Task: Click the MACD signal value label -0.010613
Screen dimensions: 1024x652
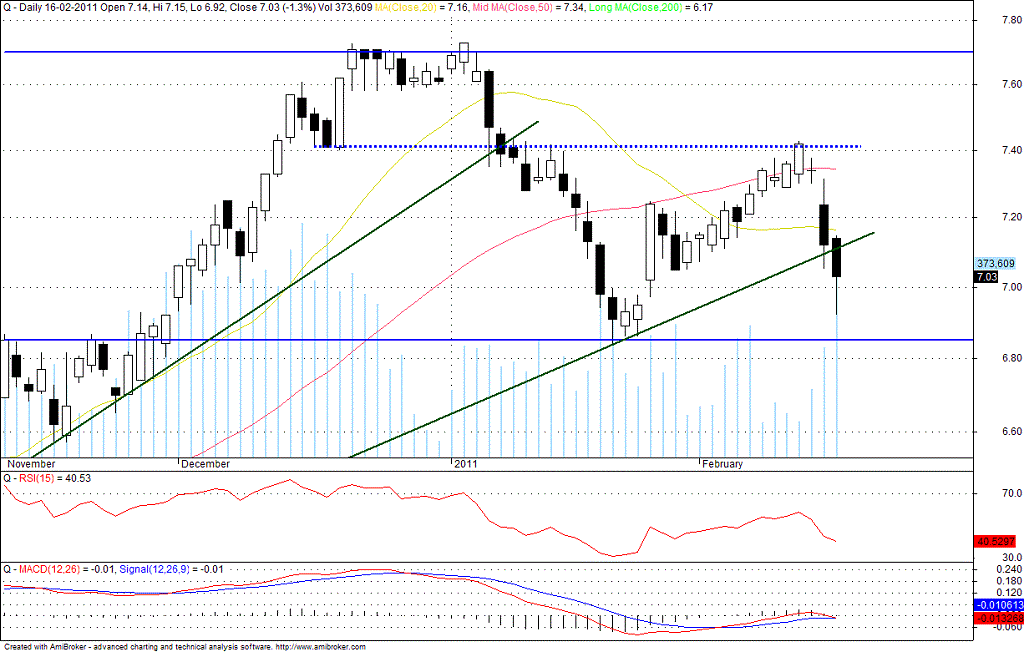Action: [x=999, y=605]
